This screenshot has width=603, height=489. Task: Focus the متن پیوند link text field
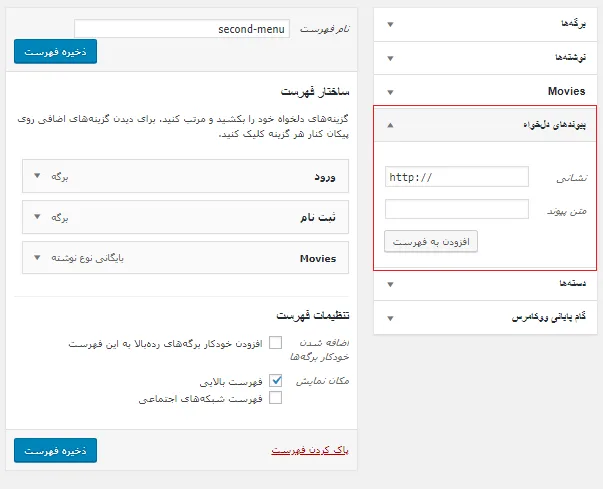click(457, 209)
